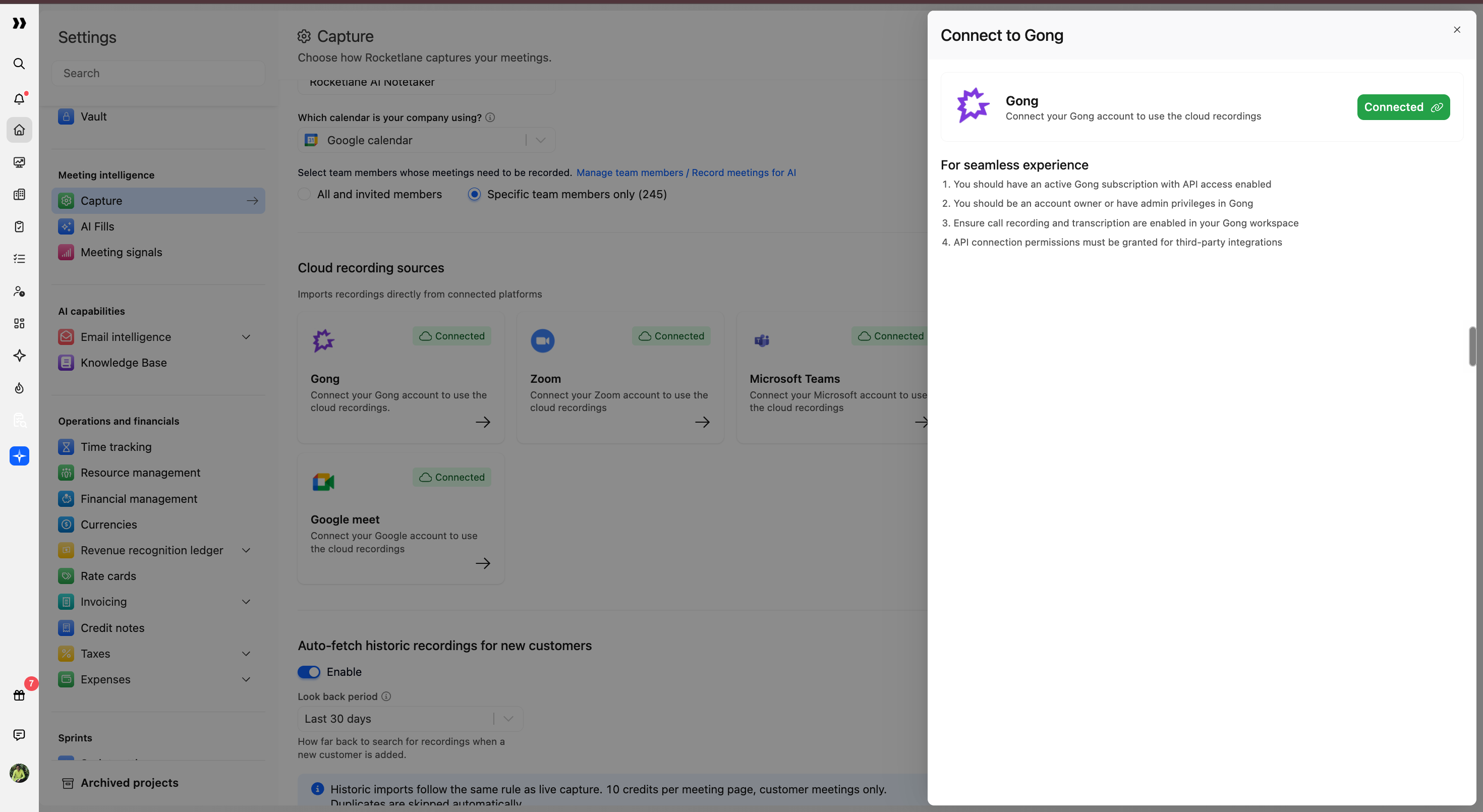Open the checklist lines icon in the left rail
The image size is (1483, 812).
[19, 258]
